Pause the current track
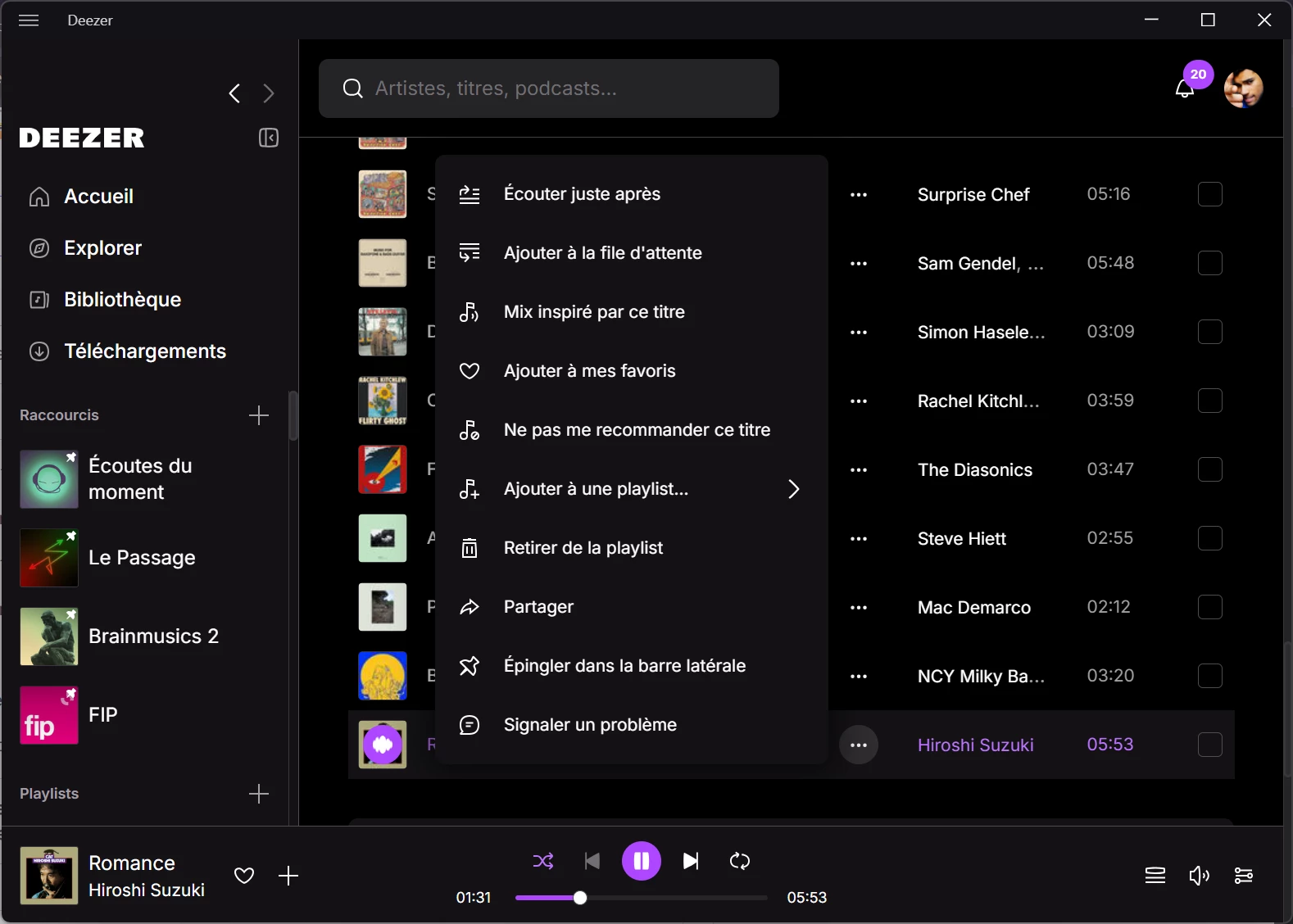Image resolution: width=1293 pixels, height=924 pixels. point(642,861)
